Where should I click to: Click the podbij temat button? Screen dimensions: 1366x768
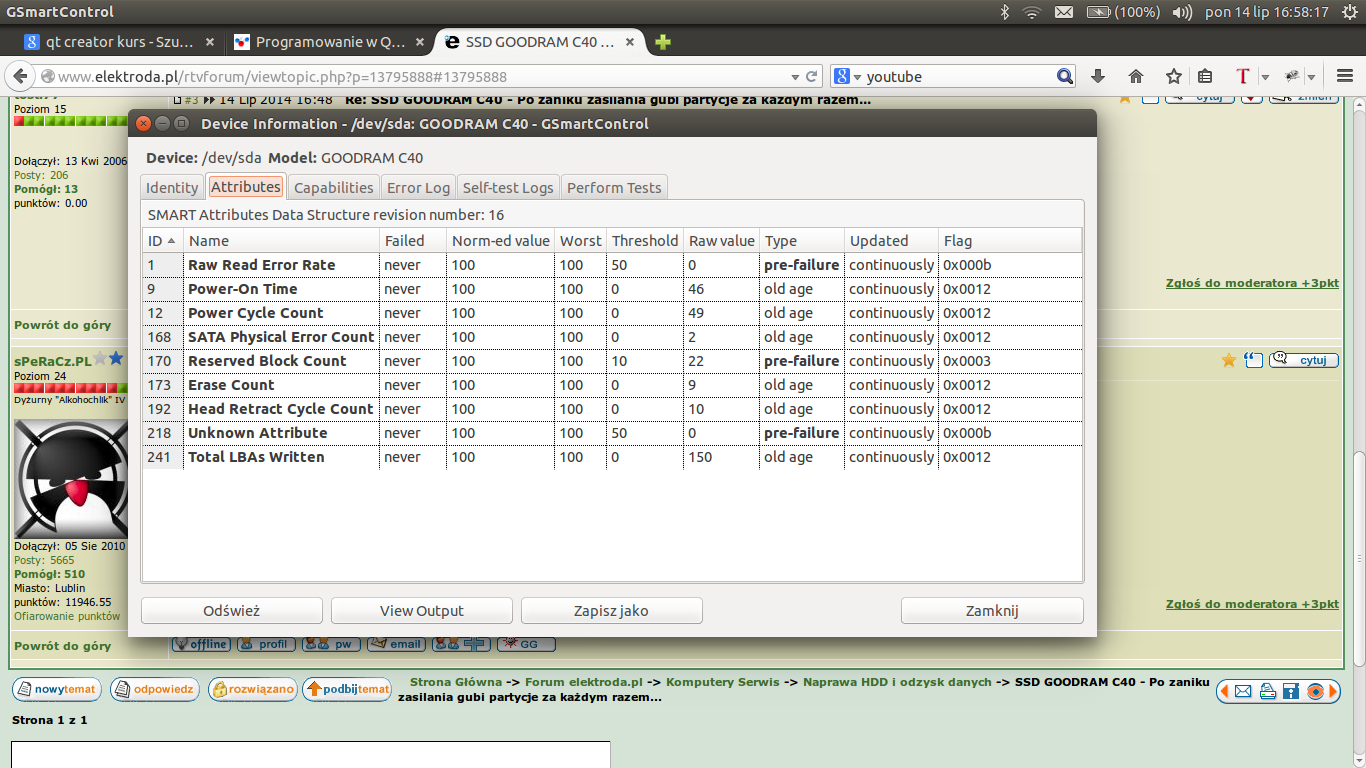(347, 689)
